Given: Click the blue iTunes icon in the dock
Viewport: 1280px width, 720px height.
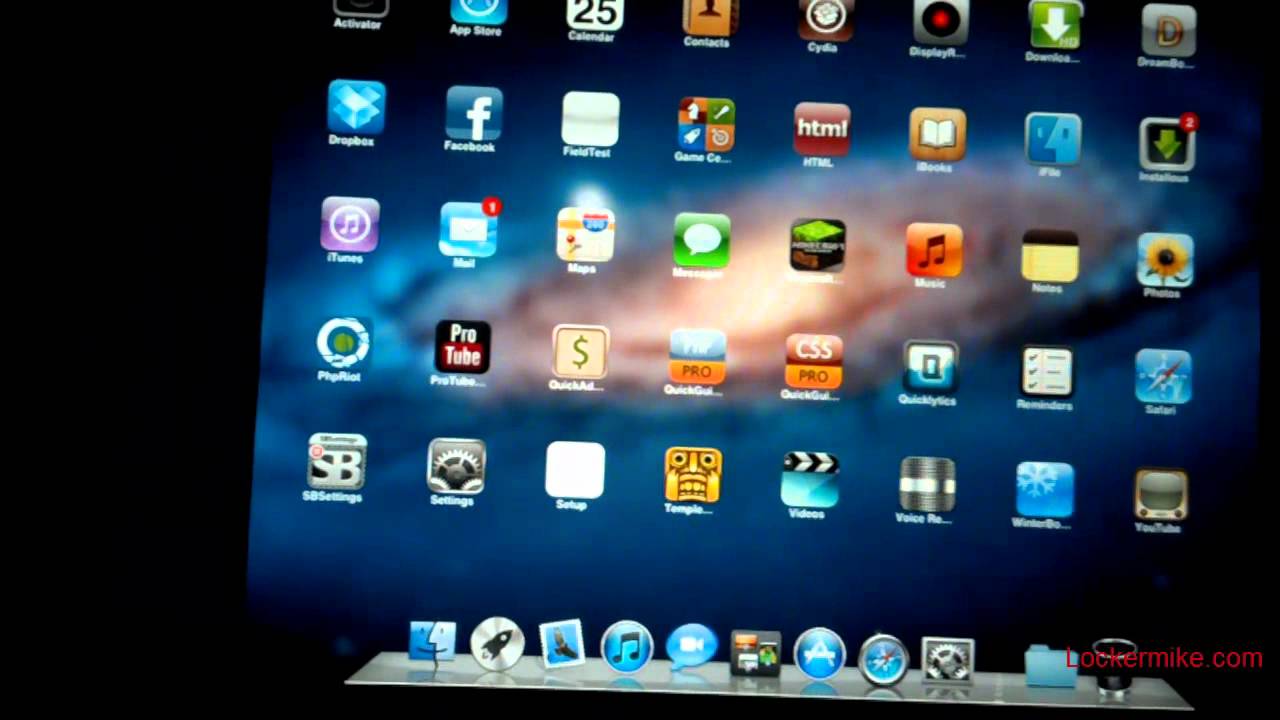Looking at the screenshot, I should (627, 648).
